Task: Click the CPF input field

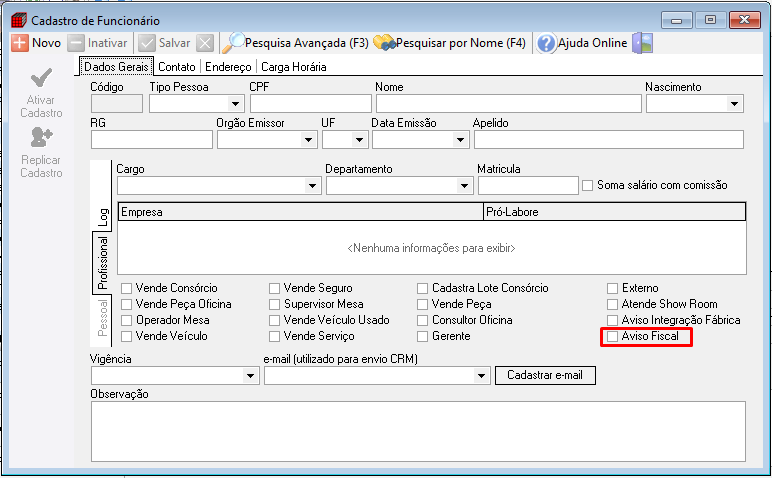Action: [311, 104]
